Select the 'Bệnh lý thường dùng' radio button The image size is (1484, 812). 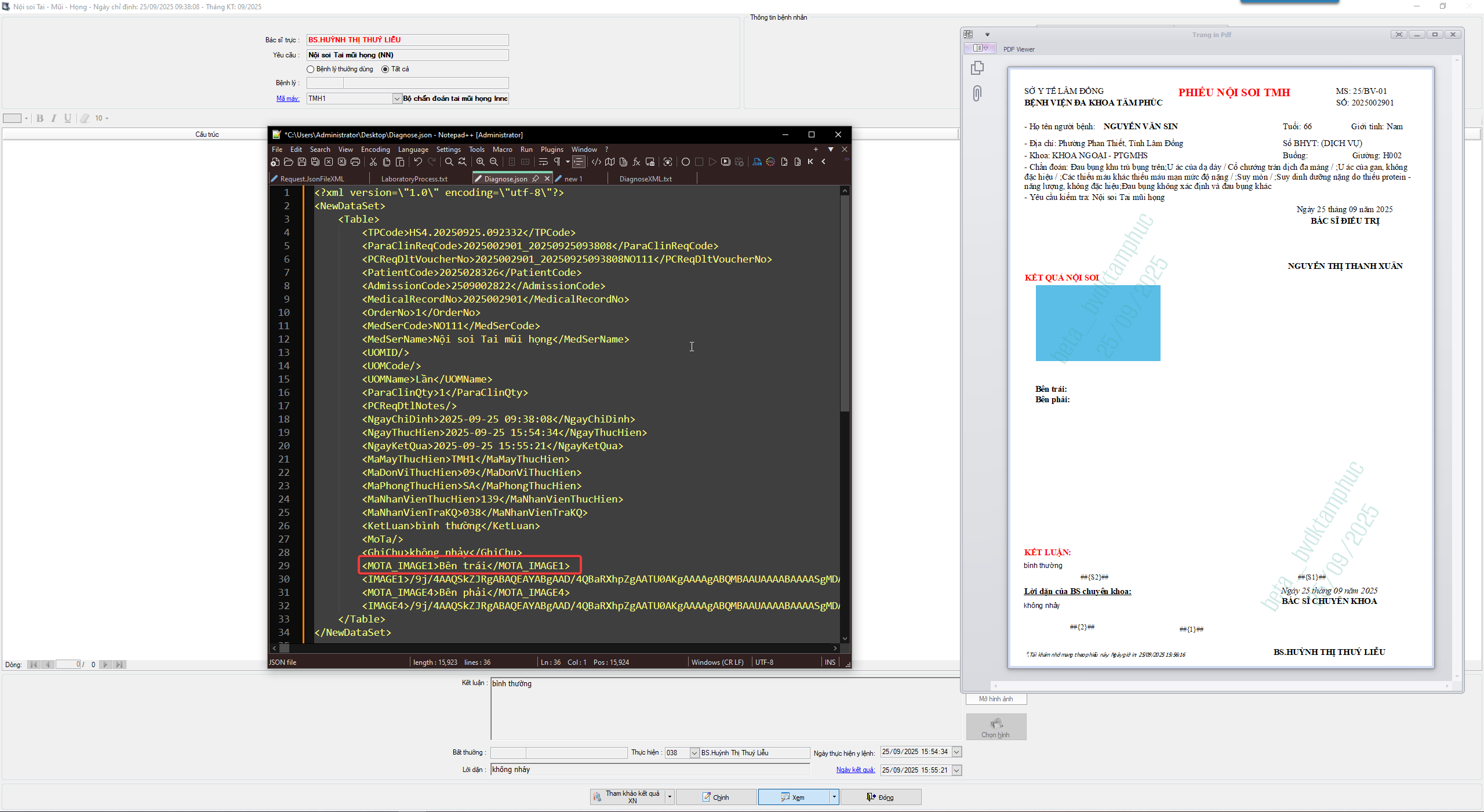click(311, 70)
